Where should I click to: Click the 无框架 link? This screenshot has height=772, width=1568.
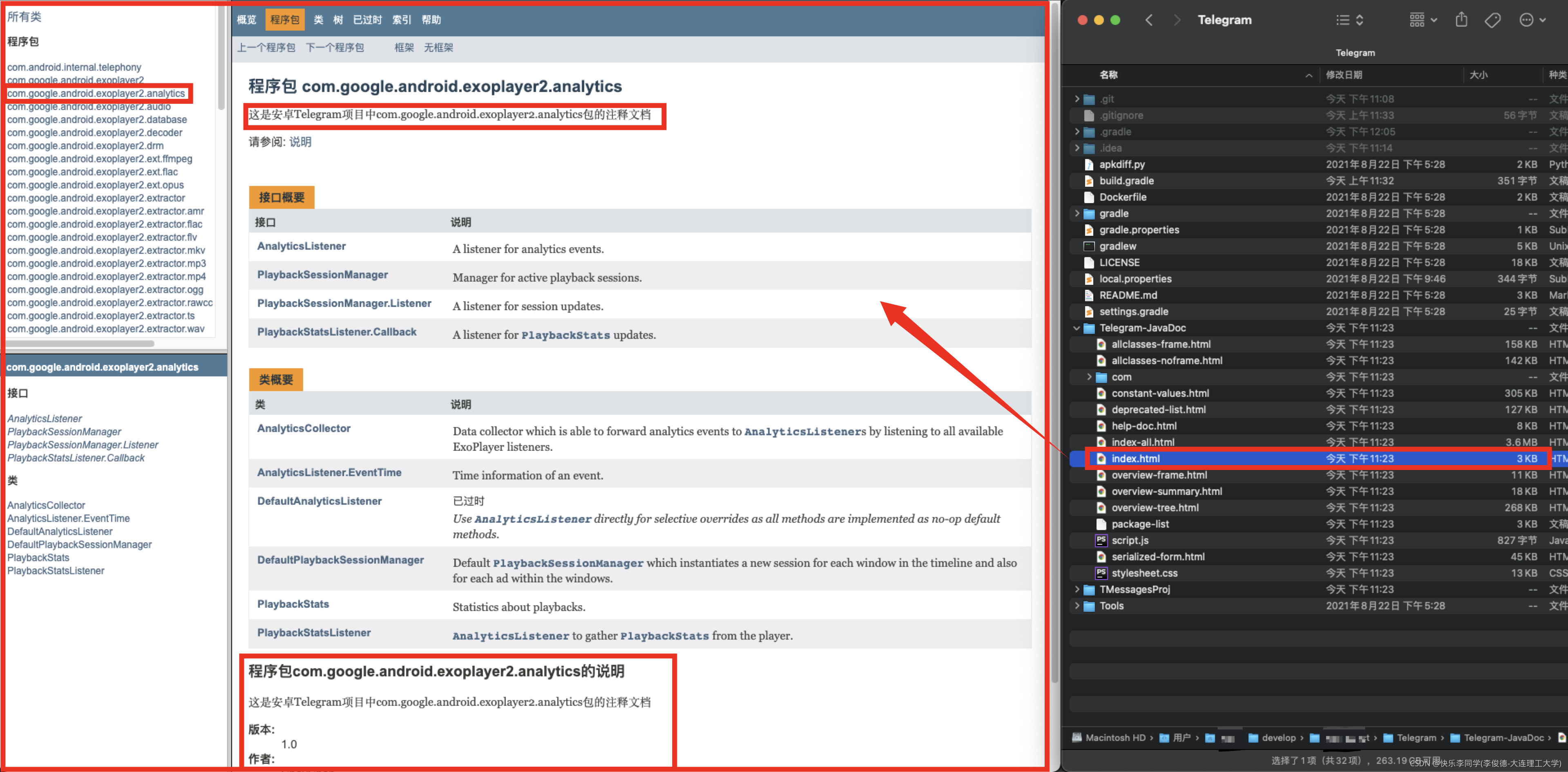(438, 47)
